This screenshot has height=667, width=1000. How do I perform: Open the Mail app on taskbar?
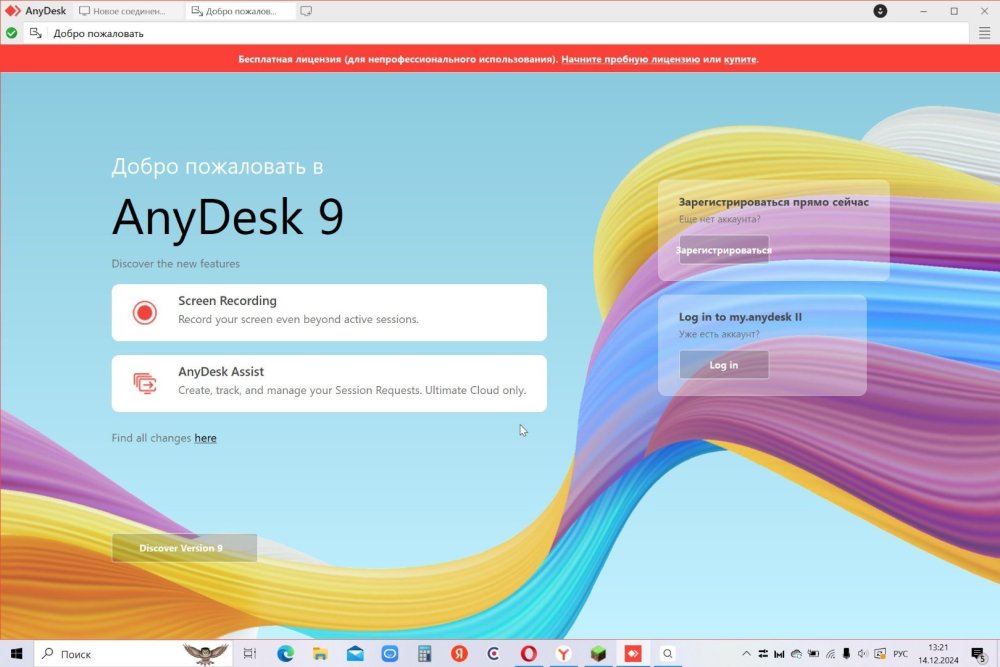click(x=355, y=654)
